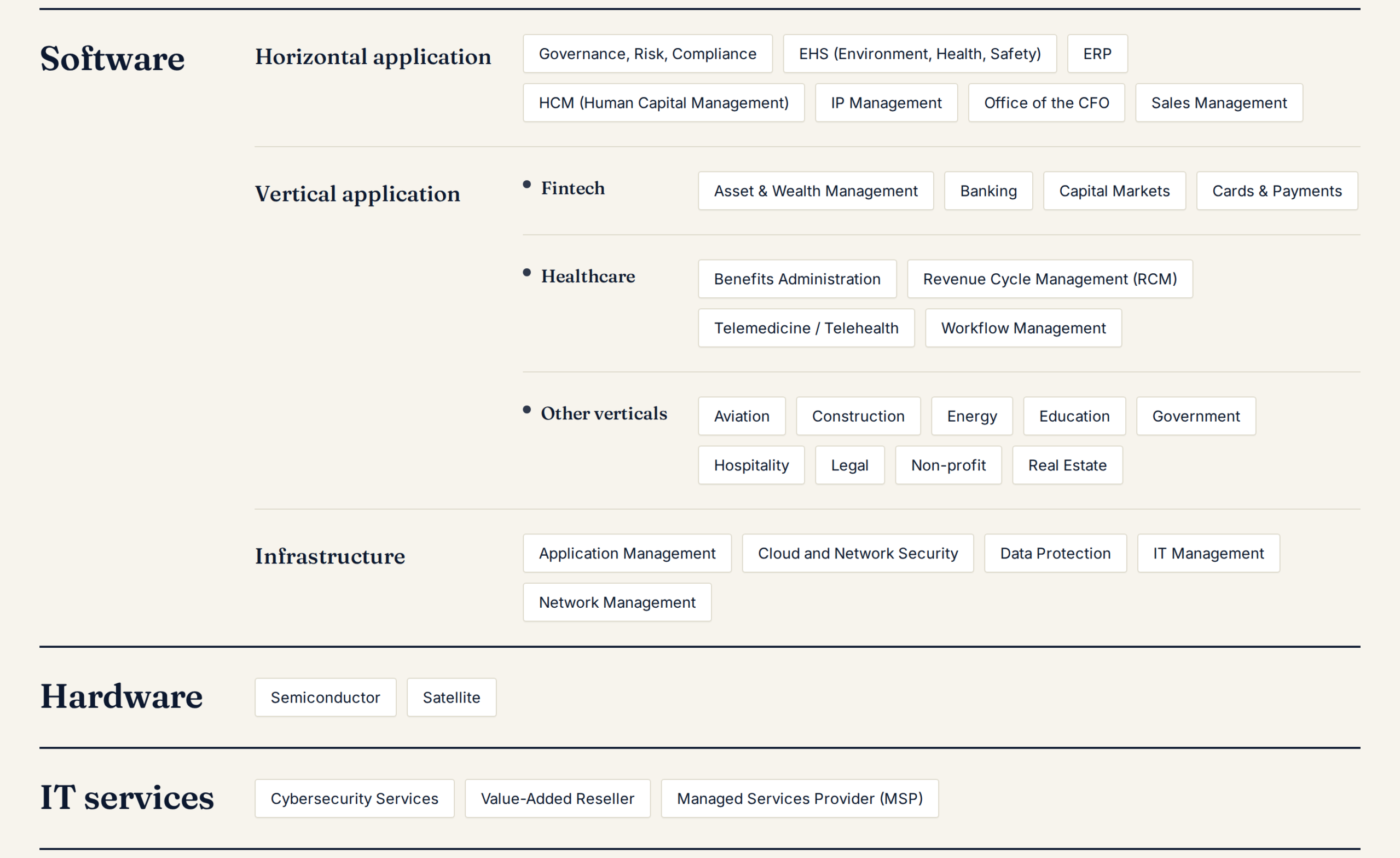
Task: Choose Workflow Management tag
Action: pyautogui.click(x=1023, y=328)
